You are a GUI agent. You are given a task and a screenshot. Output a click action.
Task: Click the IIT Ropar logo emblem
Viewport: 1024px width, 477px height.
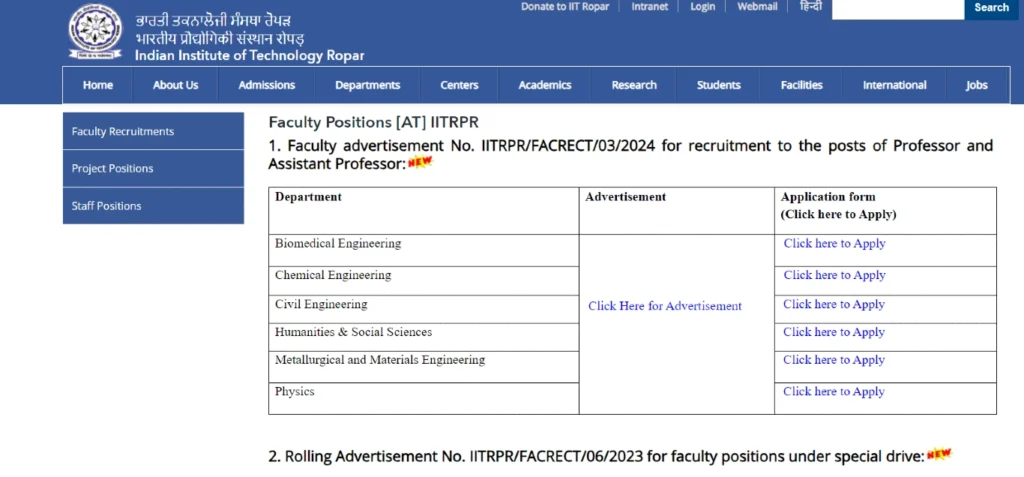pos(95,31)
